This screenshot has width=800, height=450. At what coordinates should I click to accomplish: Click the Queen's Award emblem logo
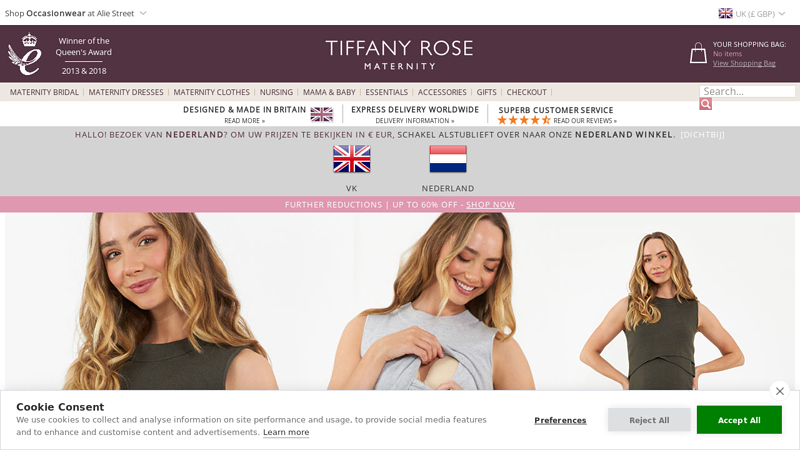tap(24, 54)
